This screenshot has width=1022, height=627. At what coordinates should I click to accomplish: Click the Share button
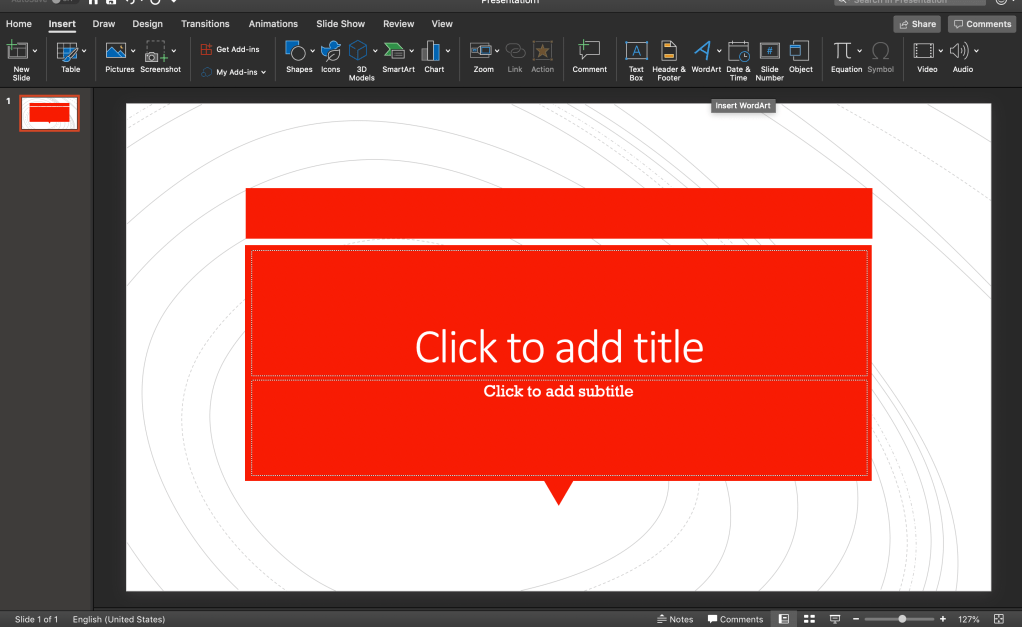click(917, 24)
